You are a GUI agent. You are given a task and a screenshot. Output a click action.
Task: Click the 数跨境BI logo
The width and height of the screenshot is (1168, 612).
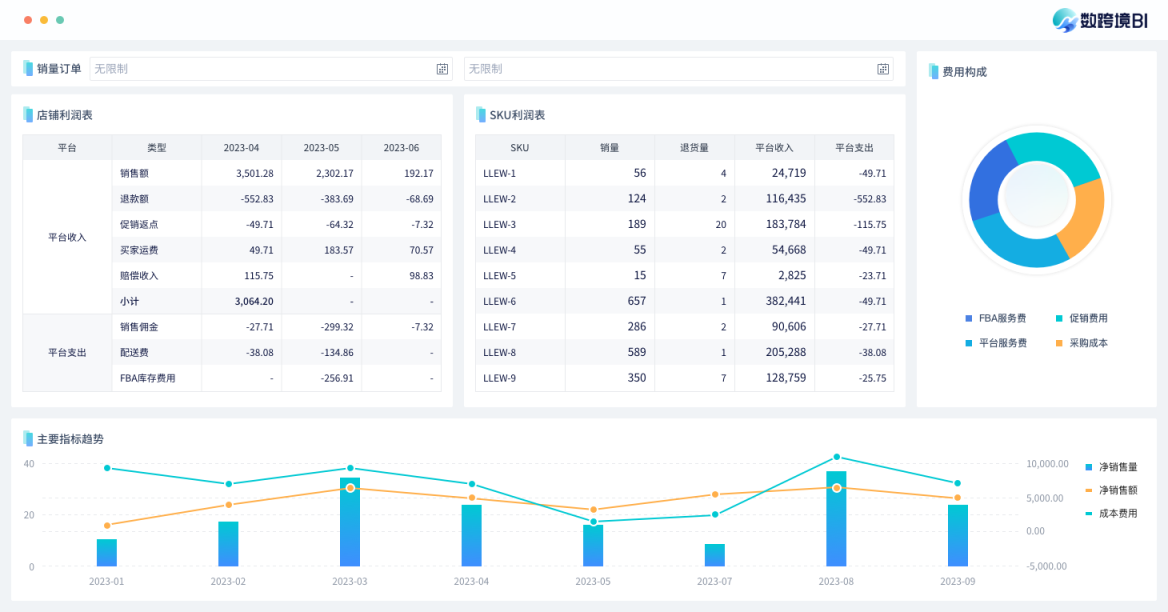(1099, 20)
